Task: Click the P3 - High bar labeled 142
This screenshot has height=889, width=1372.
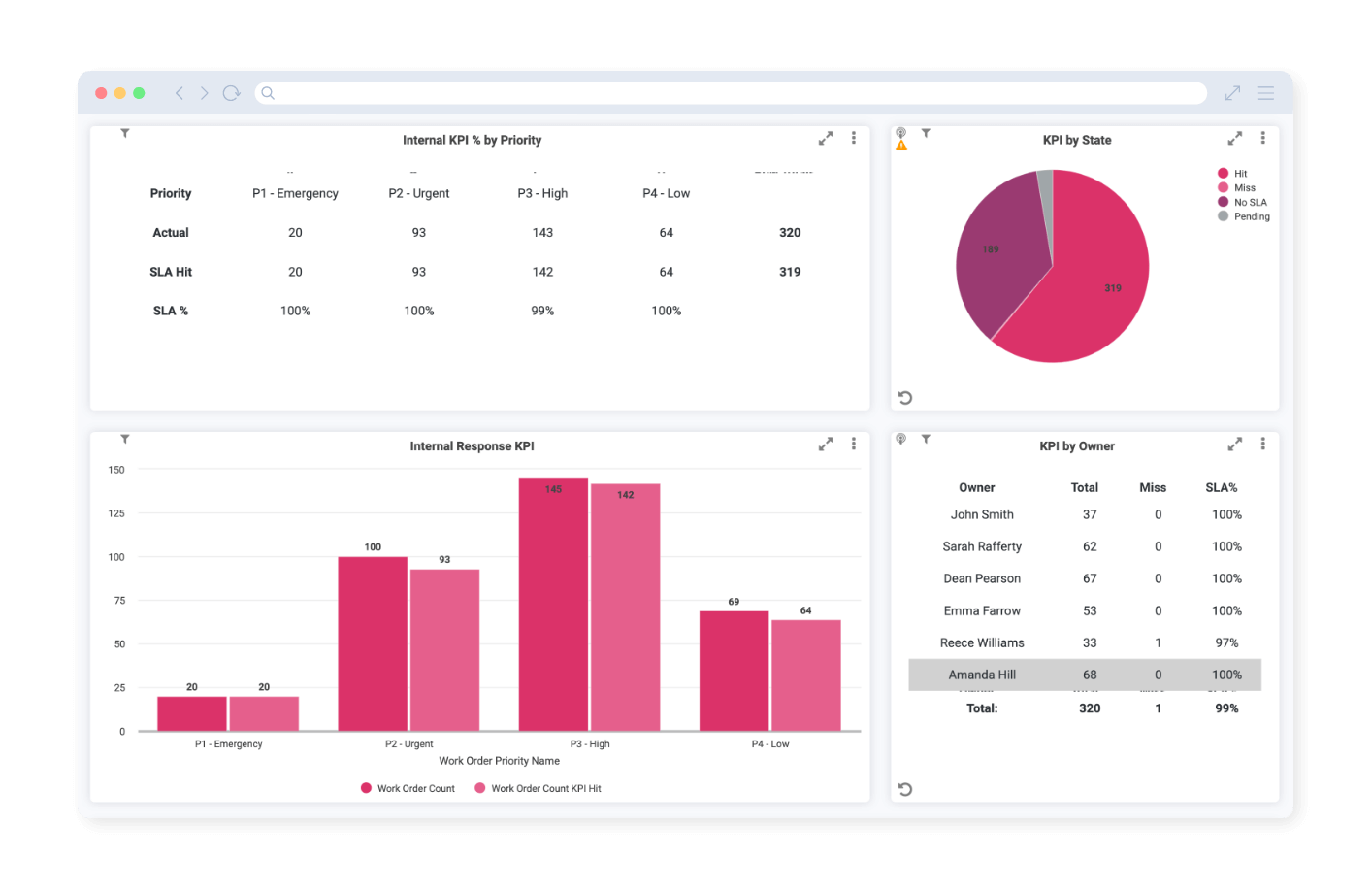Action: (626, 608)
